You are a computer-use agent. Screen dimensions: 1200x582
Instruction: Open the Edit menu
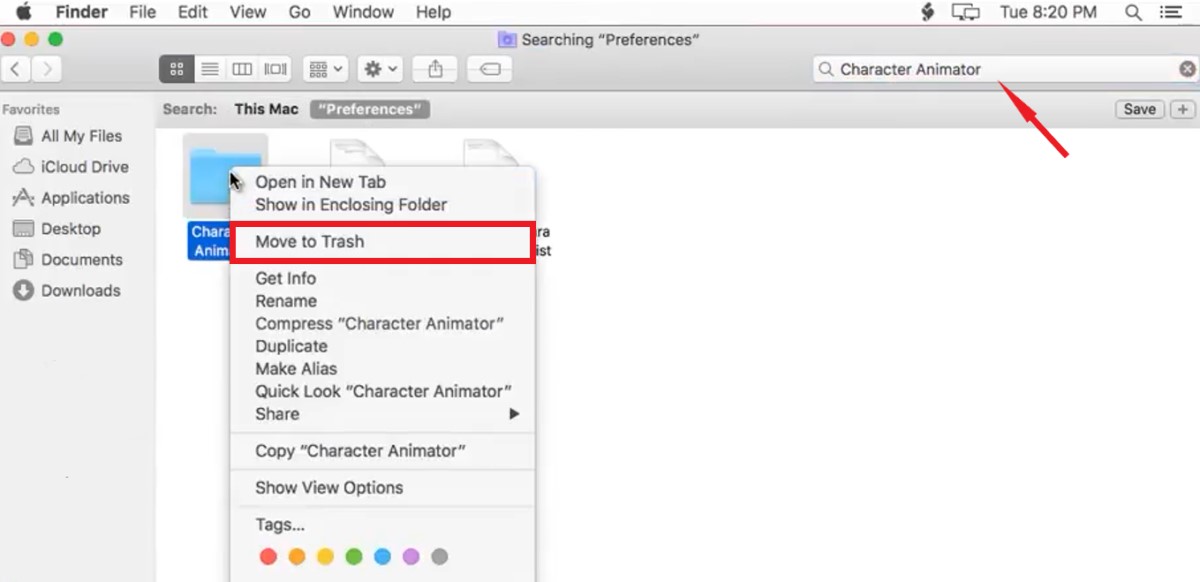(192, 12)
